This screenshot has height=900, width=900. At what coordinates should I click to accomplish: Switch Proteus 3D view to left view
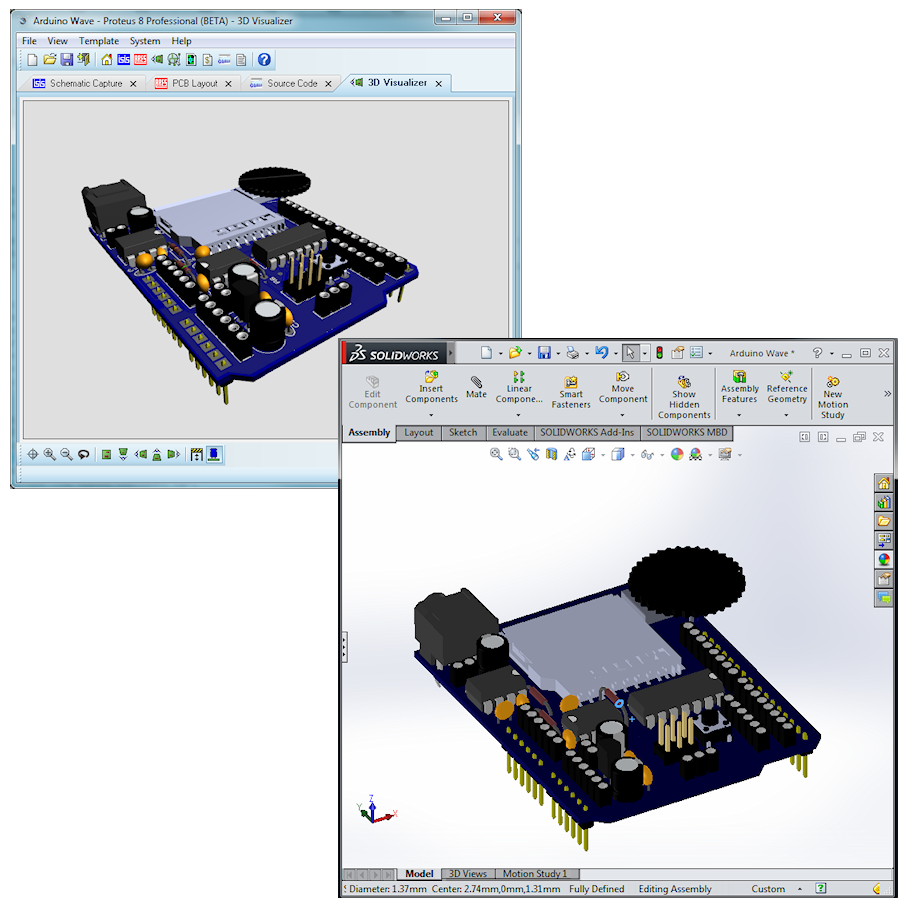click(x=140, y=455)
